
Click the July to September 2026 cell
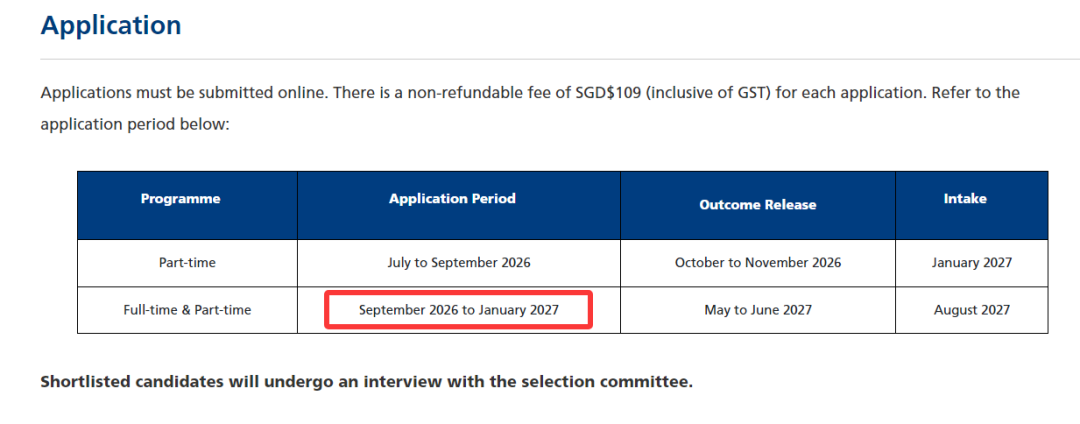458,262
